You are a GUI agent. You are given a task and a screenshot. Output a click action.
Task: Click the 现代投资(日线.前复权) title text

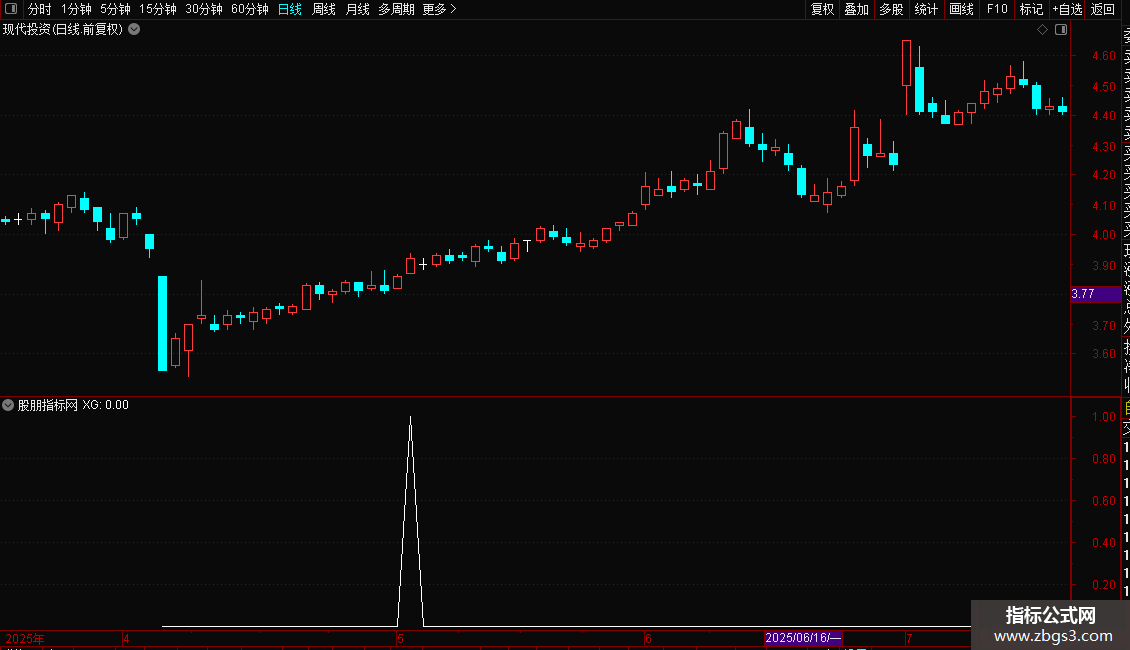pos(63,30)
